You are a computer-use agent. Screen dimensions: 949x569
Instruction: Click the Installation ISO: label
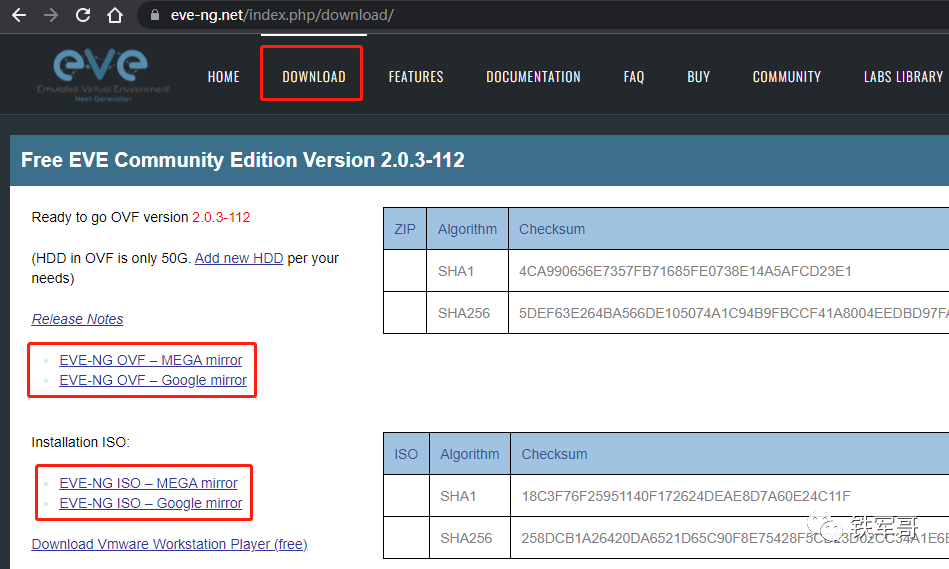pyautogui.click(x=80, y=442)
